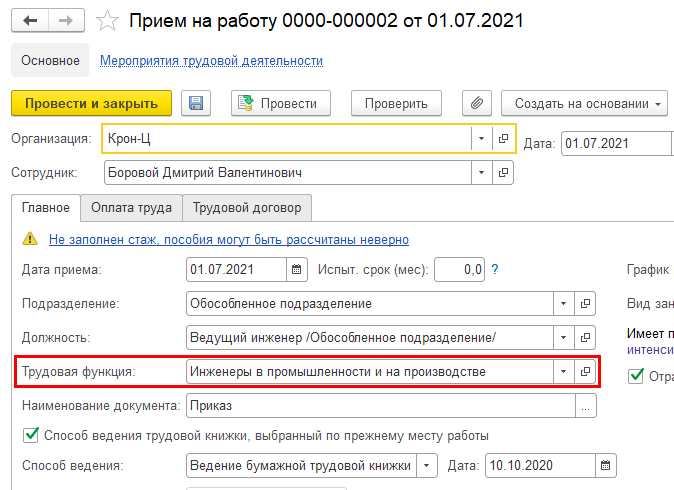Switch to the Трудовой договор tab
Viewport: 674px width, 490px height.
coord(246,208)
